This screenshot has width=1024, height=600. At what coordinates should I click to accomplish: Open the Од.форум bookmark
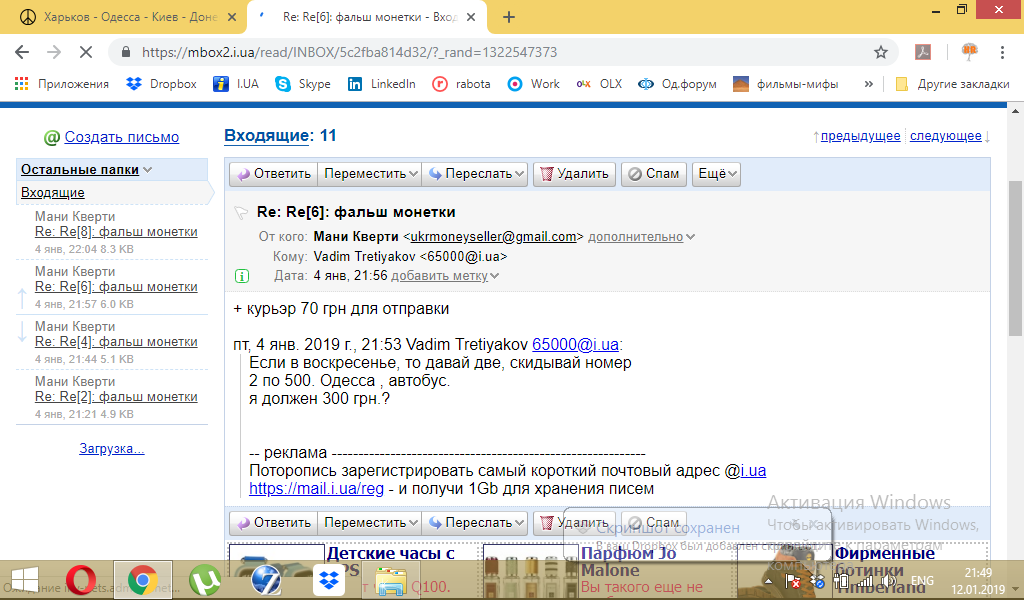point(677,84)
